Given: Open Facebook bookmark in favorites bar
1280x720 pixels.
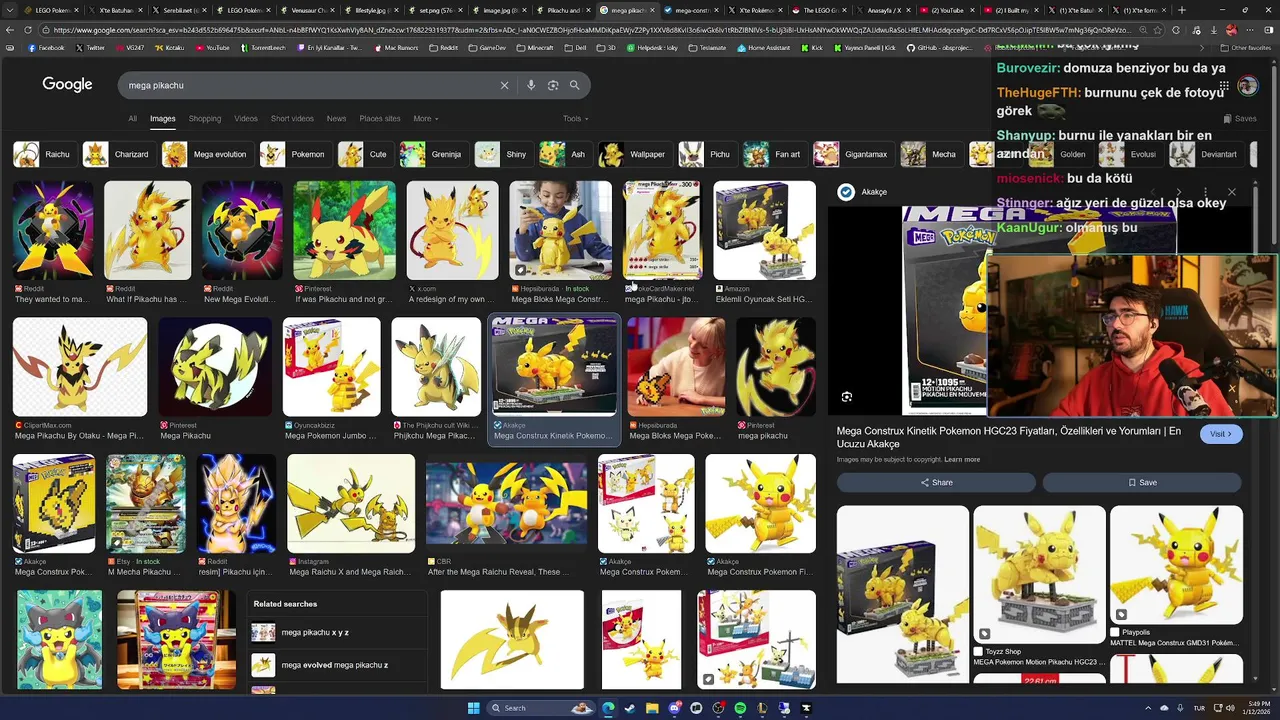Looking at the screenshot, I should (46, 47).
